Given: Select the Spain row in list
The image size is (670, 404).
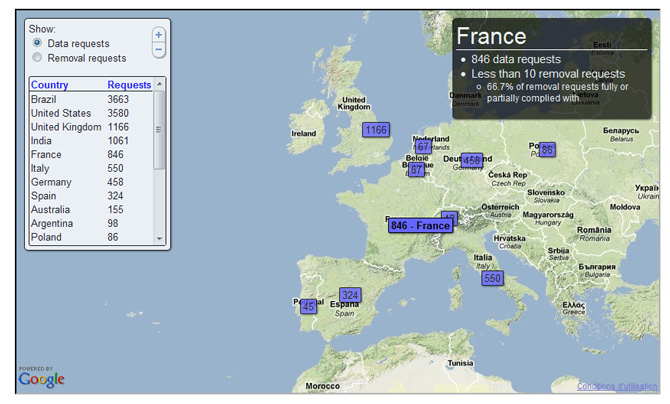Looking at the screenshot, I should click(91, 196).
